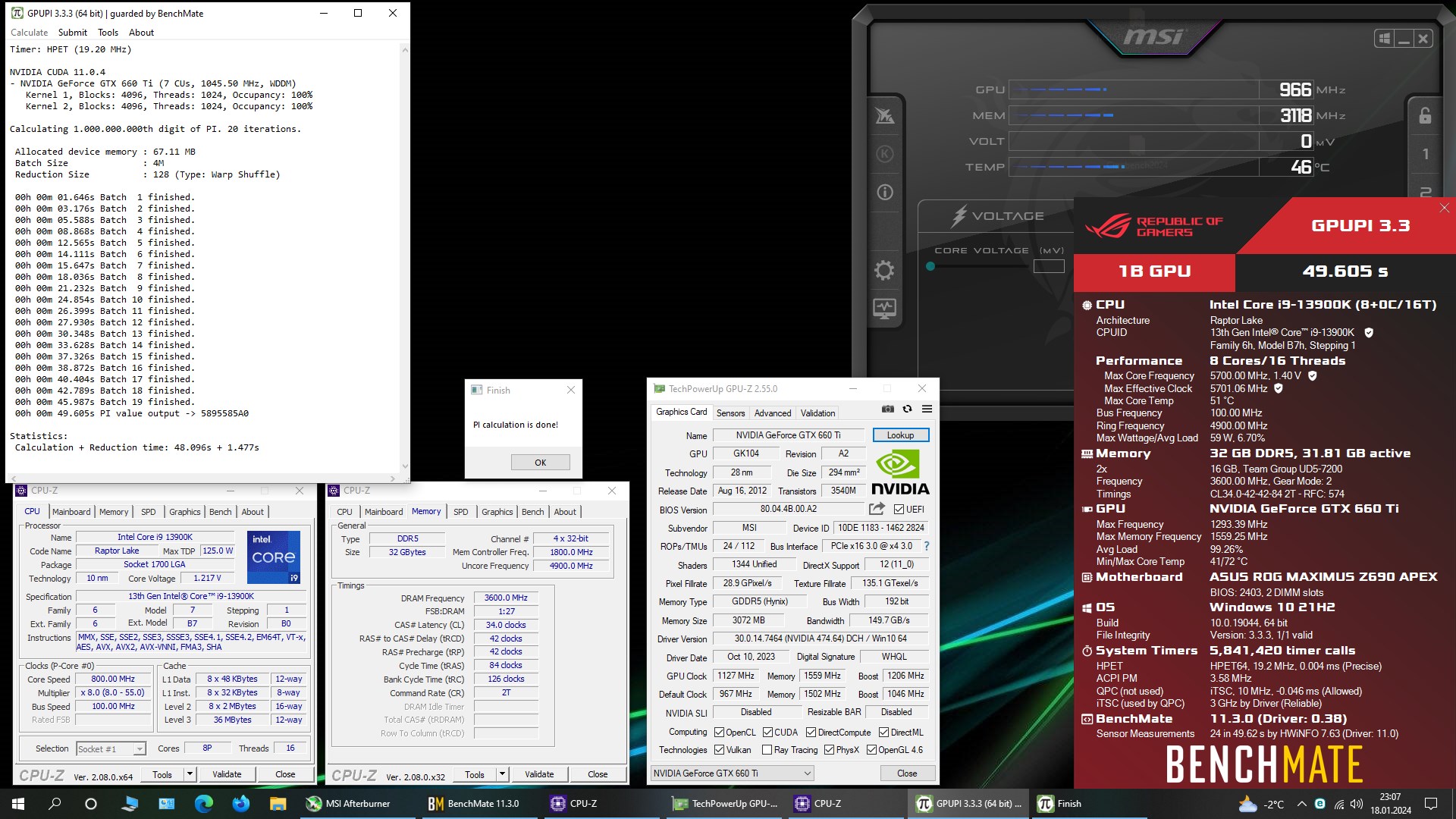Open the SPD tab in CPU-Z Memory window
1456x819 pixels.
coord(461,512)
